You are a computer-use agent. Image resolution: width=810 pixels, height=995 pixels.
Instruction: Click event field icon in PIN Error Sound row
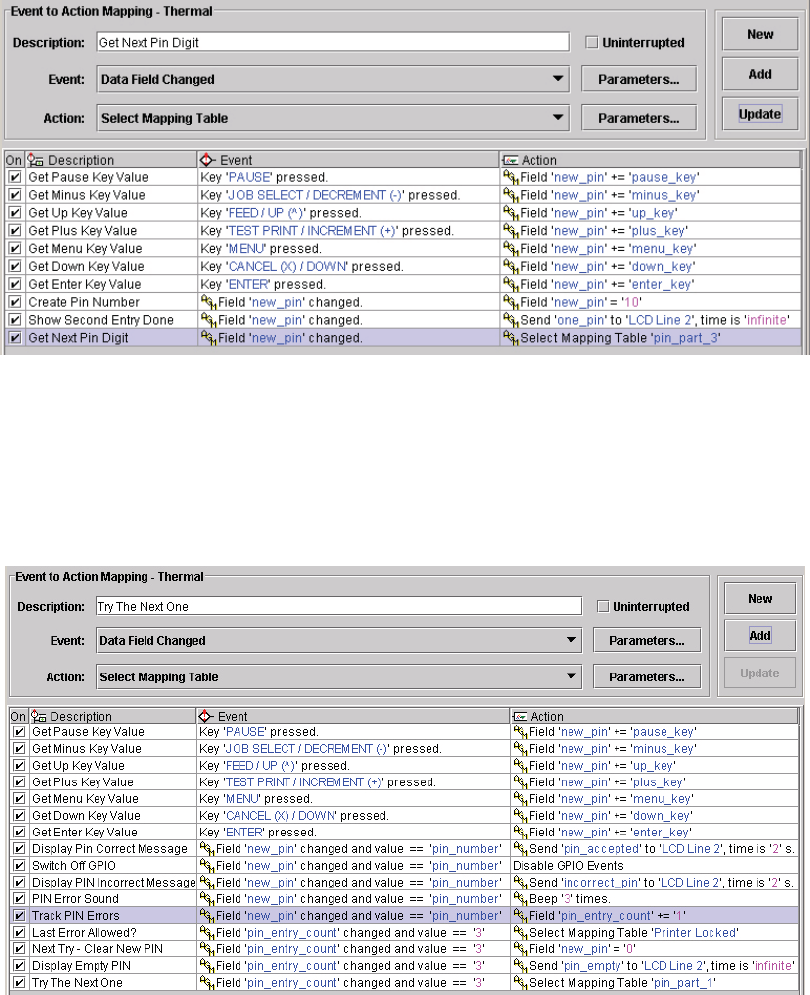tap(207, 899)
